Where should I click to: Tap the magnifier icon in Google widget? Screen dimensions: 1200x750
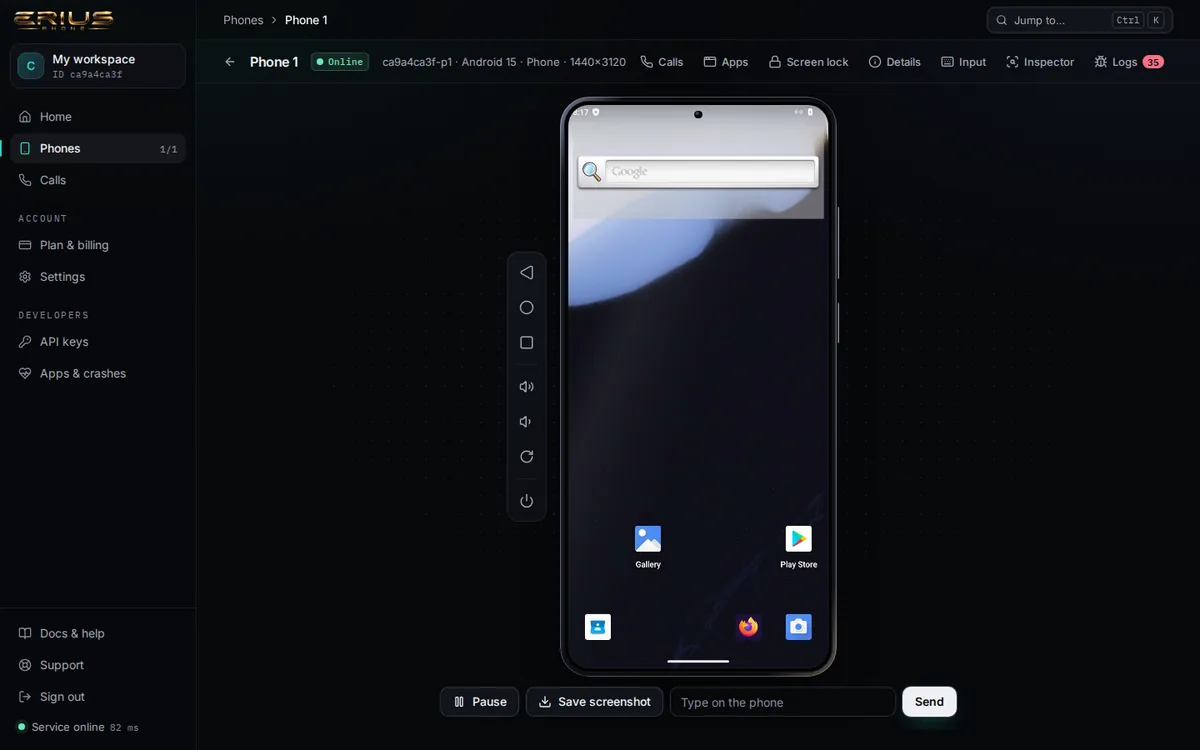592,172
